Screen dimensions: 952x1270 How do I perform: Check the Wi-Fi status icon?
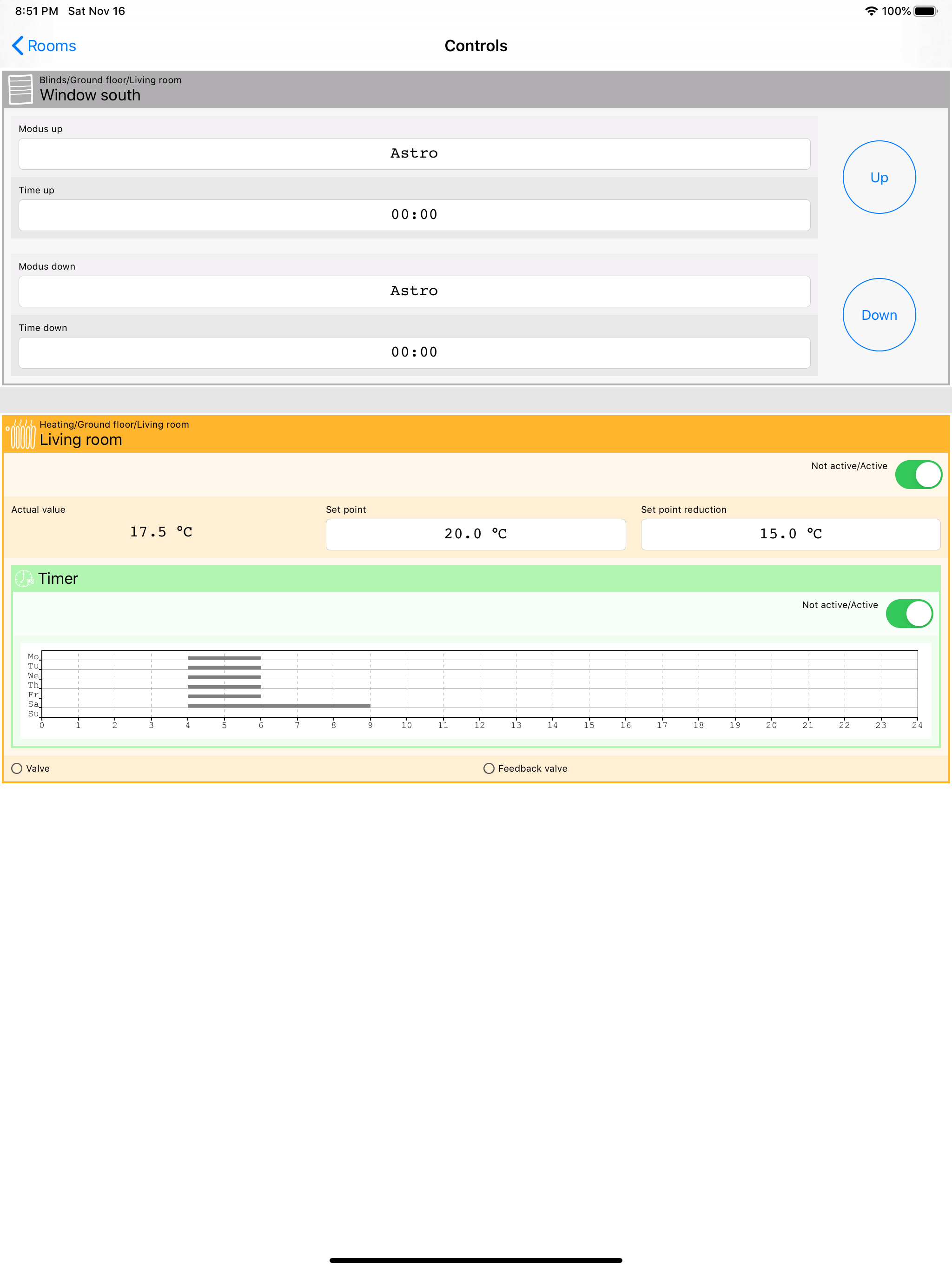[871, 11]
